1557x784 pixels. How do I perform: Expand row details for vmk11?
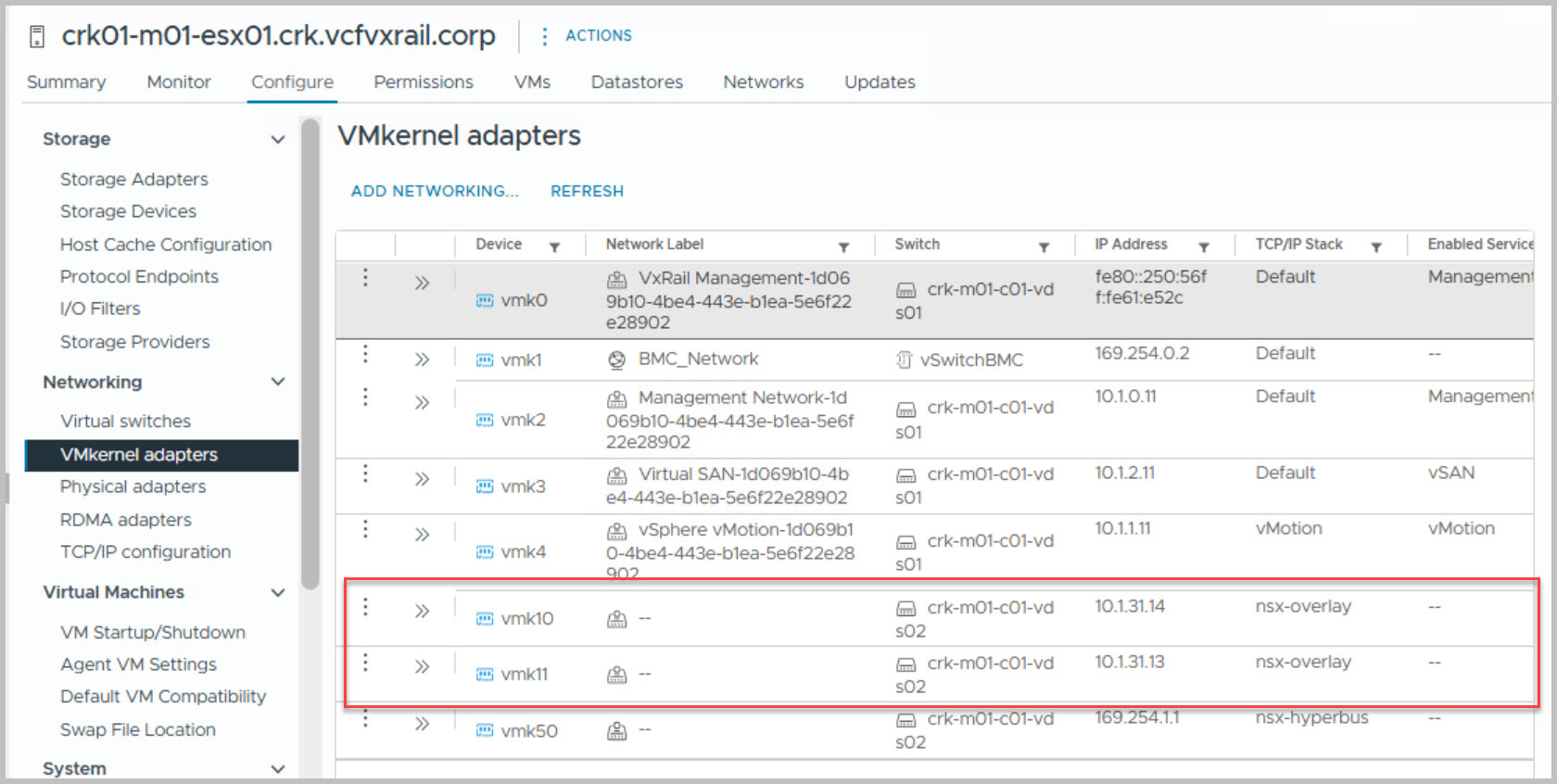click(x=422, y=667)
